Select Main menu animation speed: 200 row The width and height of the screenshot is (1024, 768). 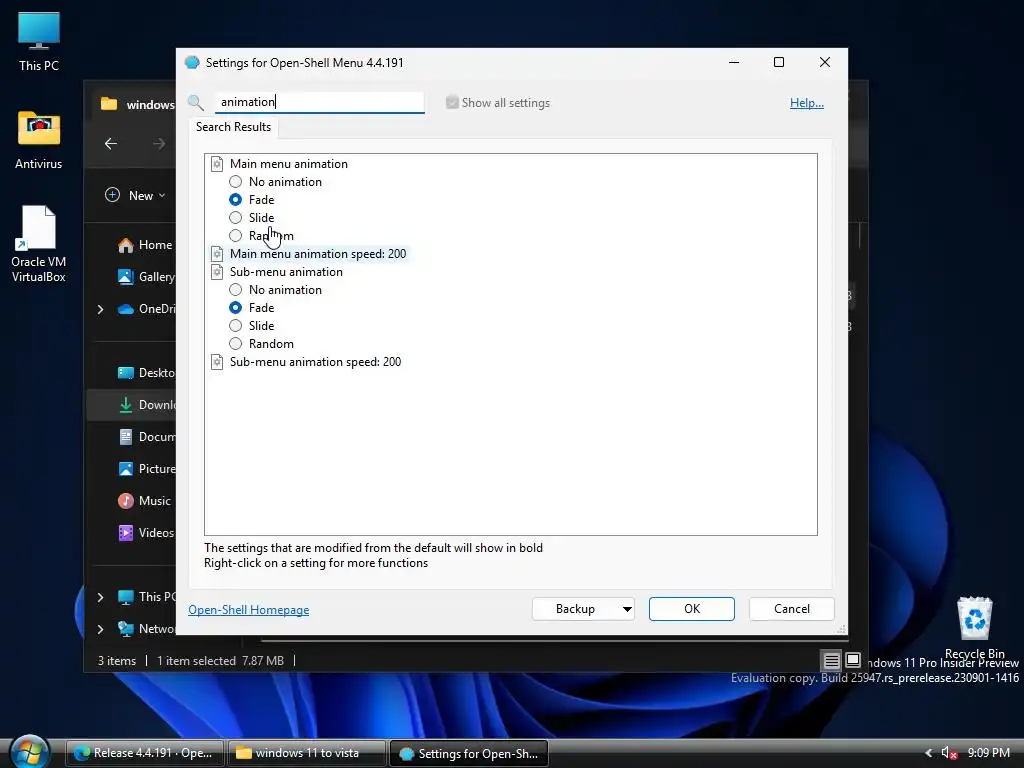(318, 254)
